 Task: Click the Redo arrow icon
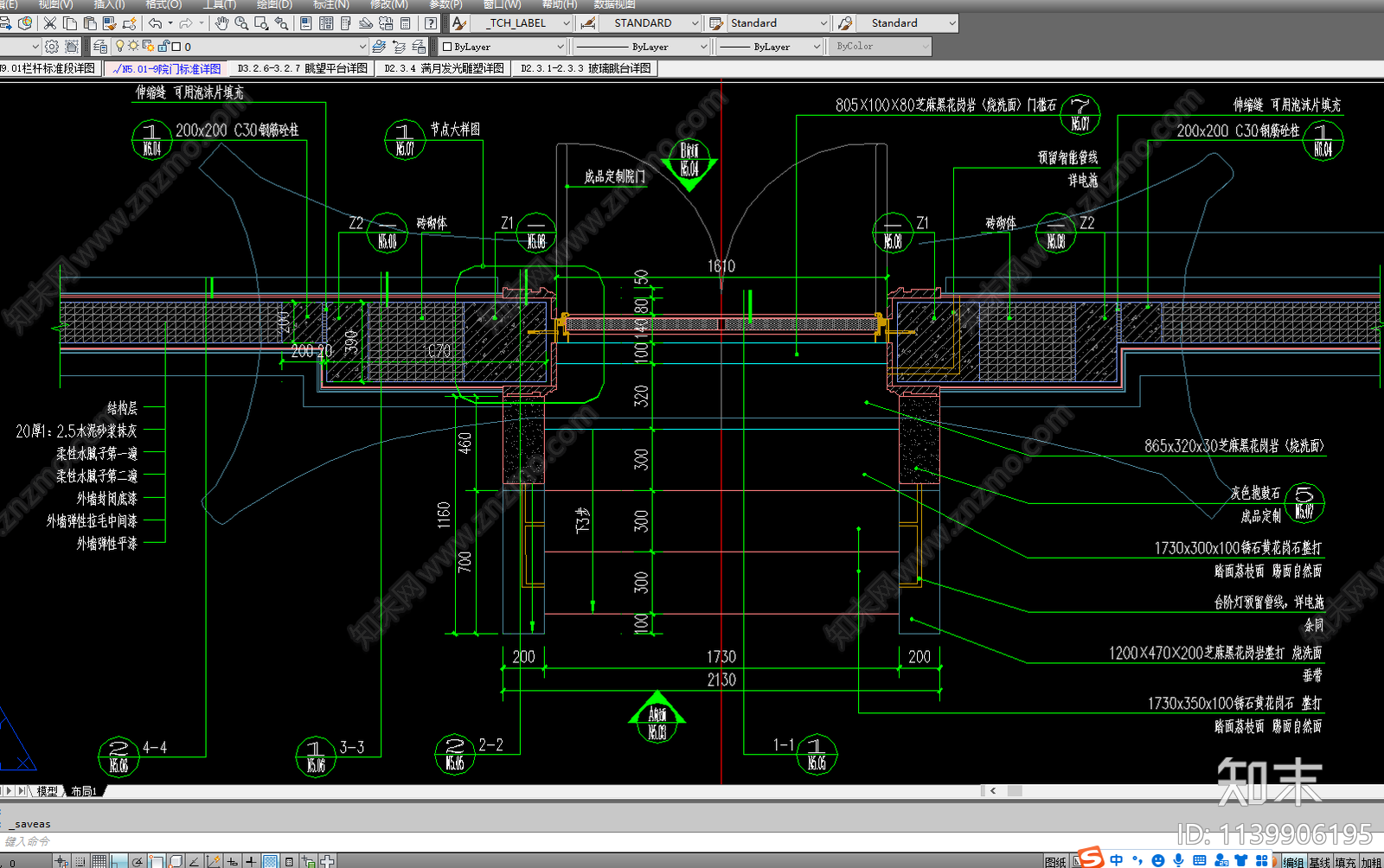(186, 23)
